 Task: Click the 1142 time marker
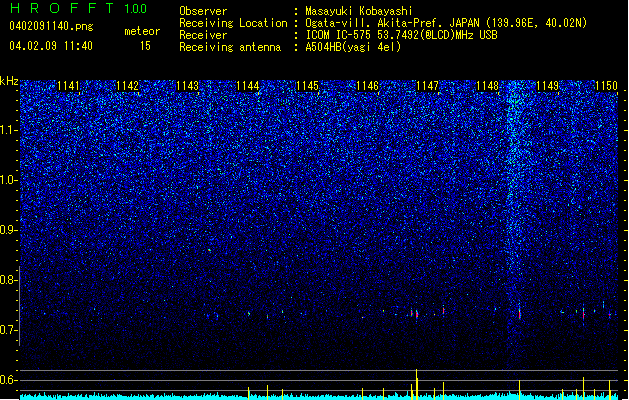(x=127, y=85)
